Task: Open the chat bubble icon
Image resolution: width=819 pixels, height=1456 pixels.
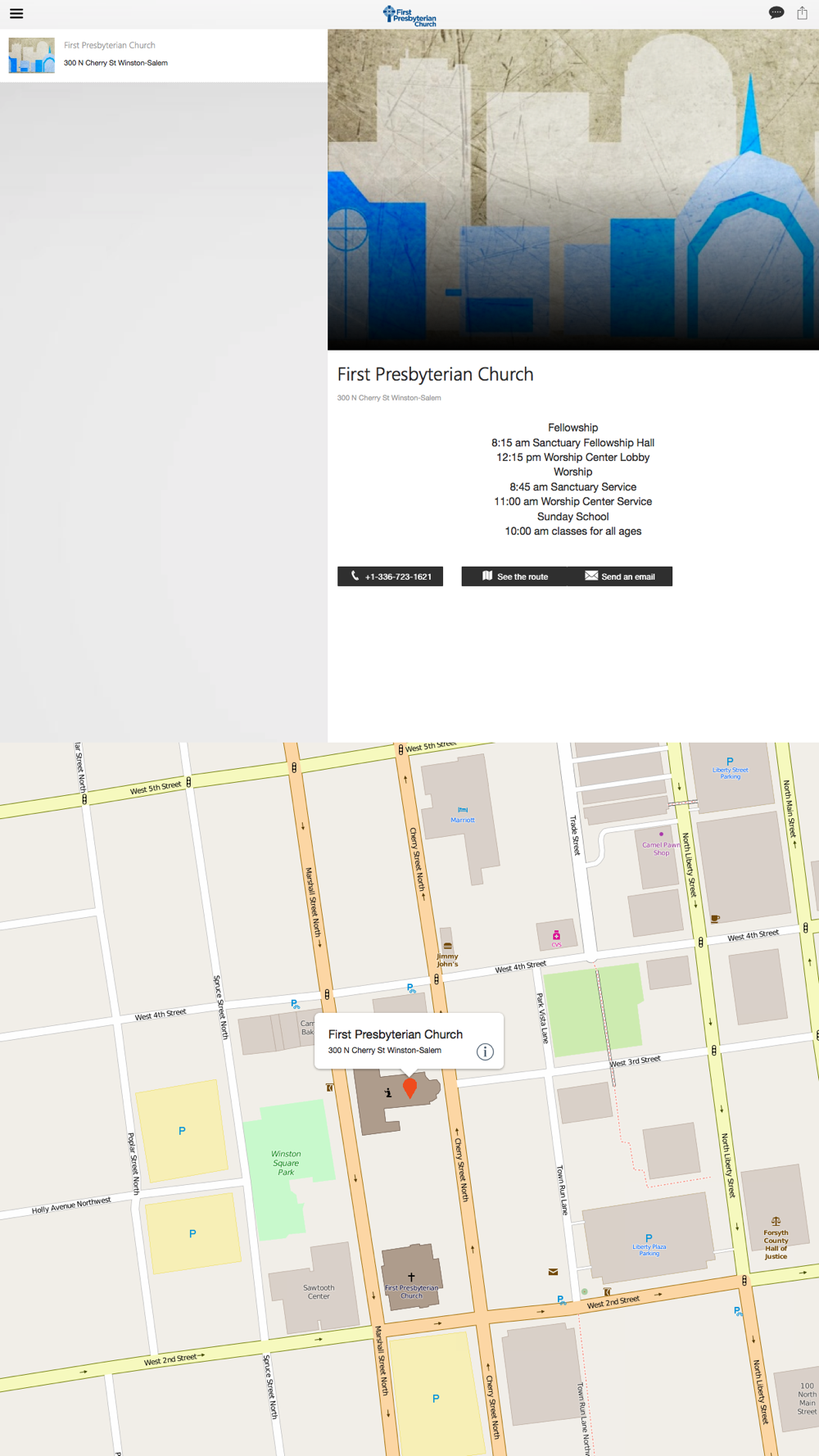Action: tap(776, 12)
